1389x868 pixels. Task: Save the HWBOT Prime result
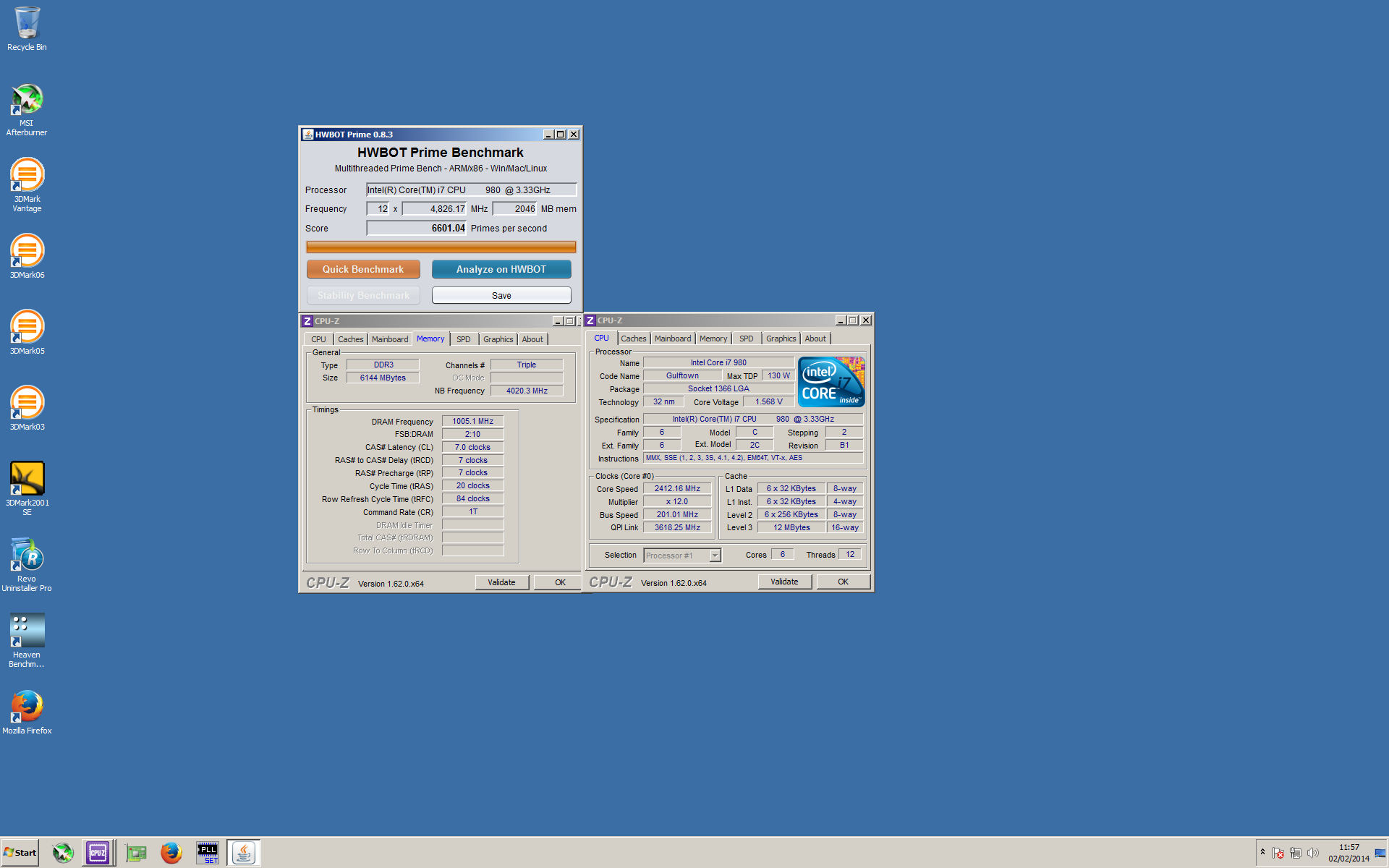pos(501,295)
